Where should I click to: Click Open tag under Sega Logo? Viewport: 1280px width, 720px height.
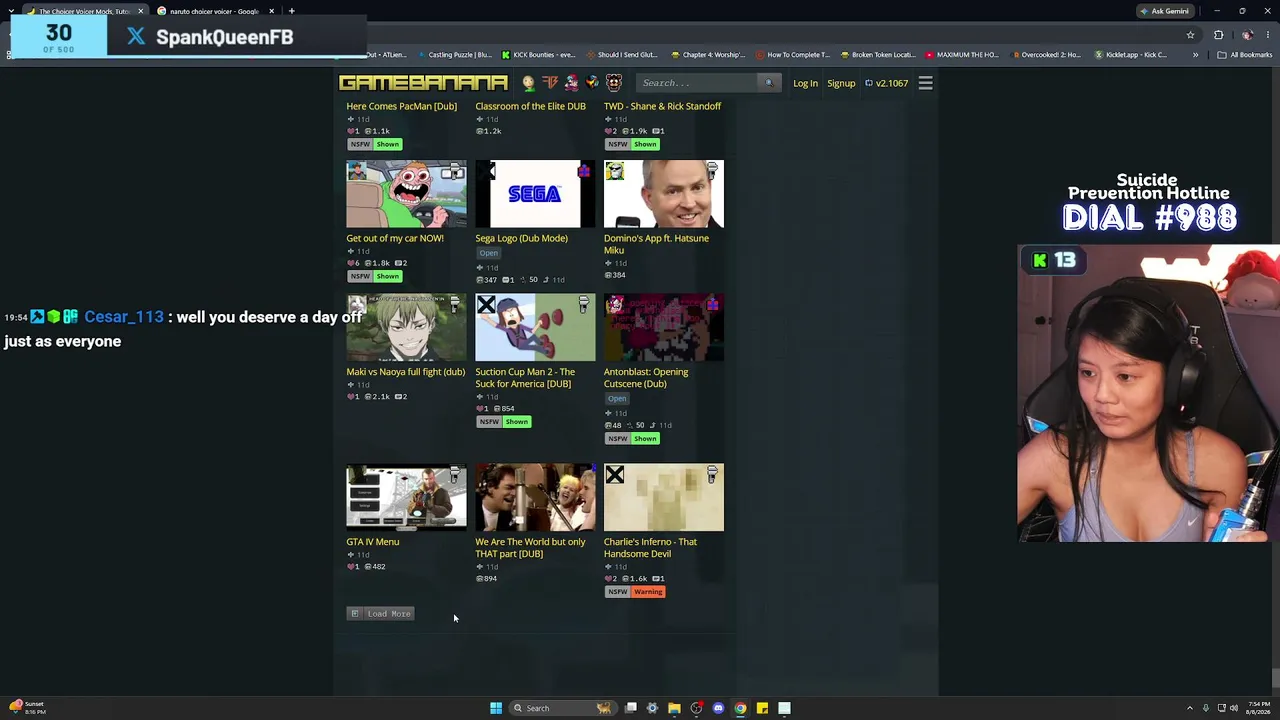coord(488,253)
